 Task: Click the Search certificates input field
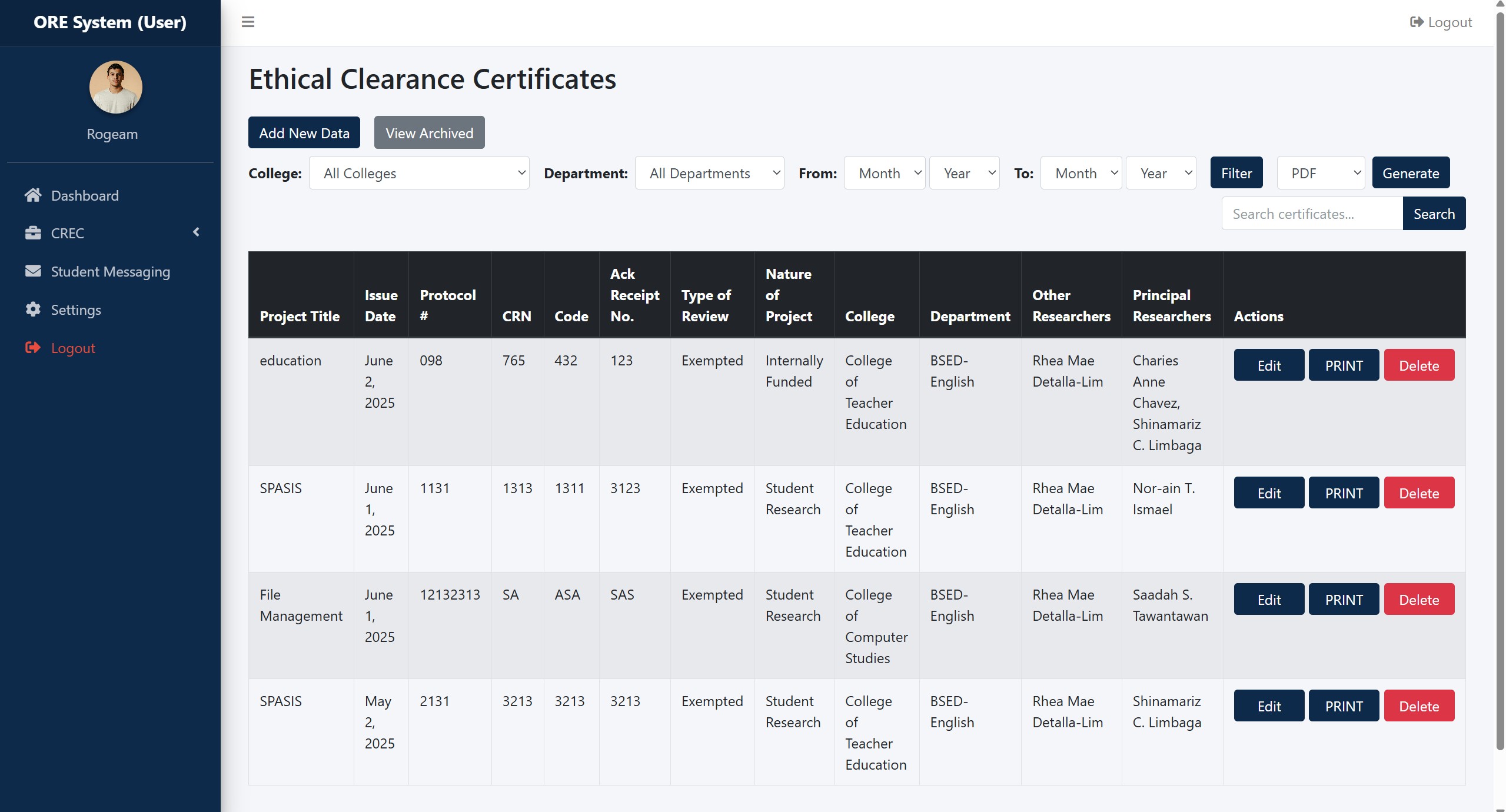tap(1312, 214)
